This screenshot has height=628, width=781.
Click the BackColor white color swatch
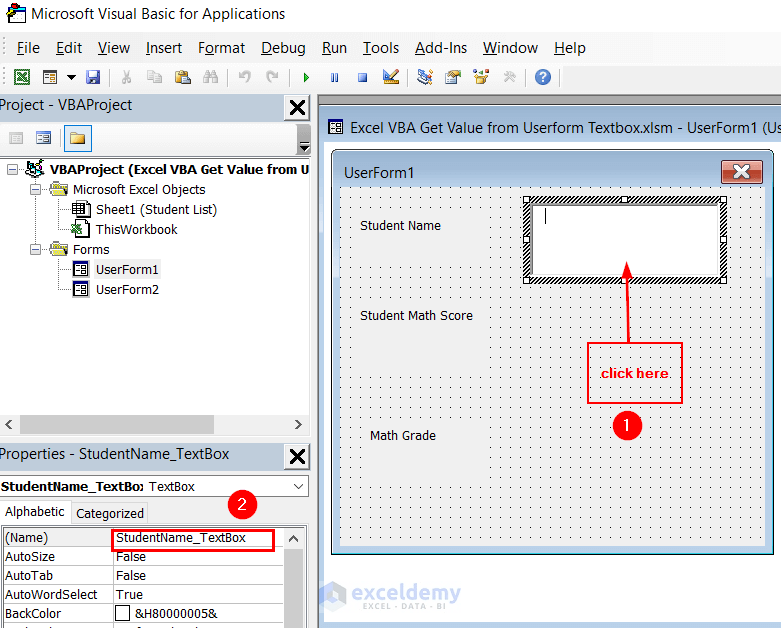tap(123, 613)
